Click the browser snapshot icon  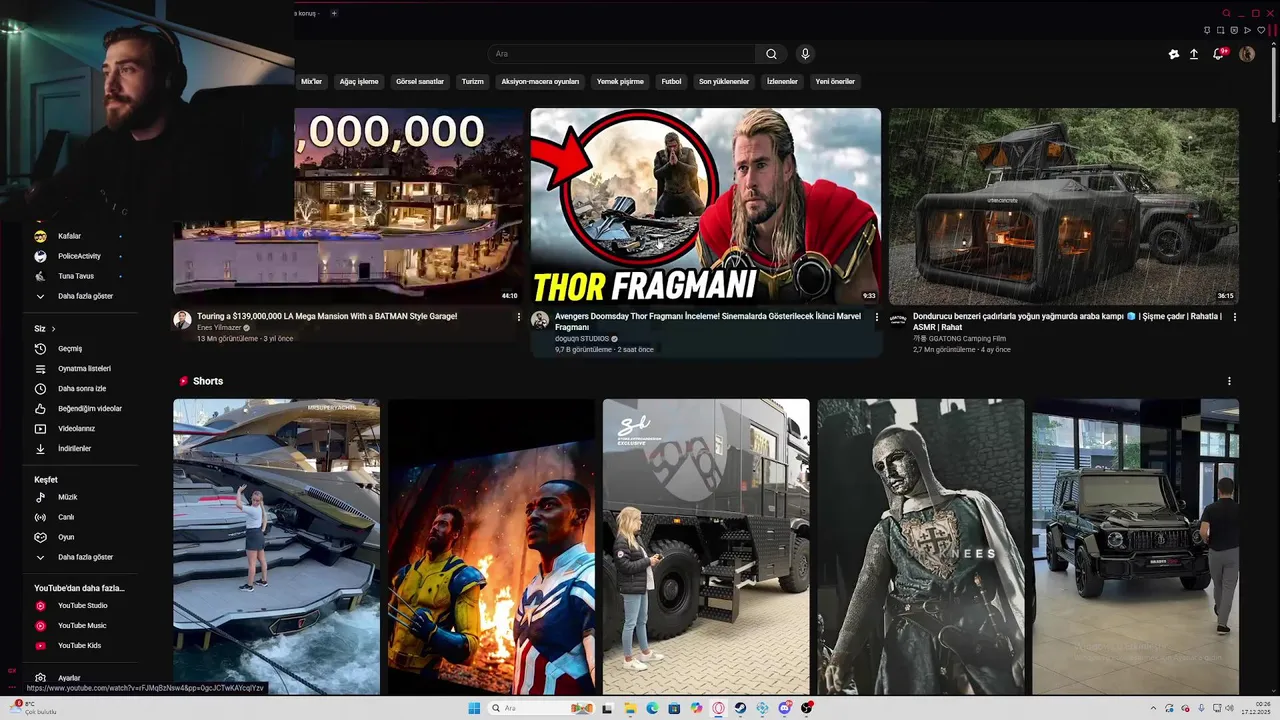click(1221, 30)
